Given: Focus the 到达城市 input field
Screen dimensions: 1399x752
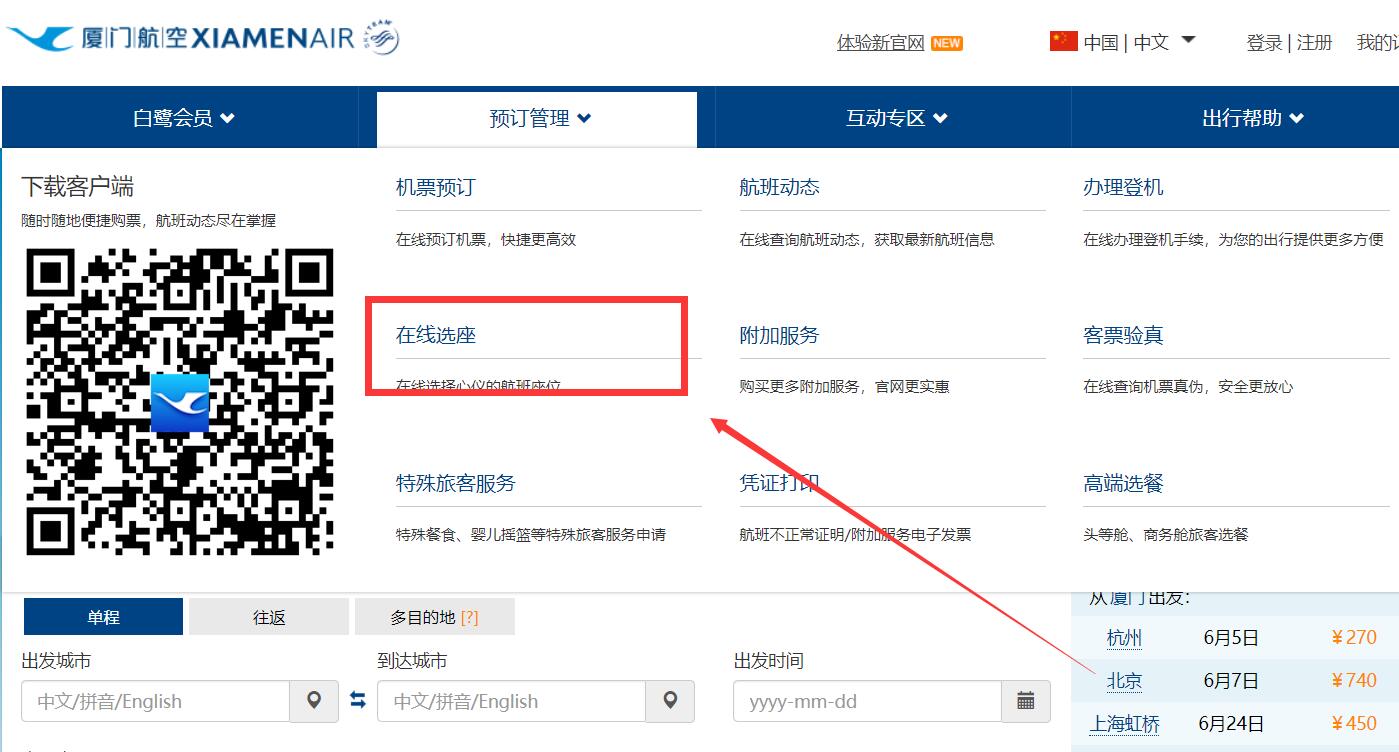Looking at the screenshot, I should coord(511,701).
